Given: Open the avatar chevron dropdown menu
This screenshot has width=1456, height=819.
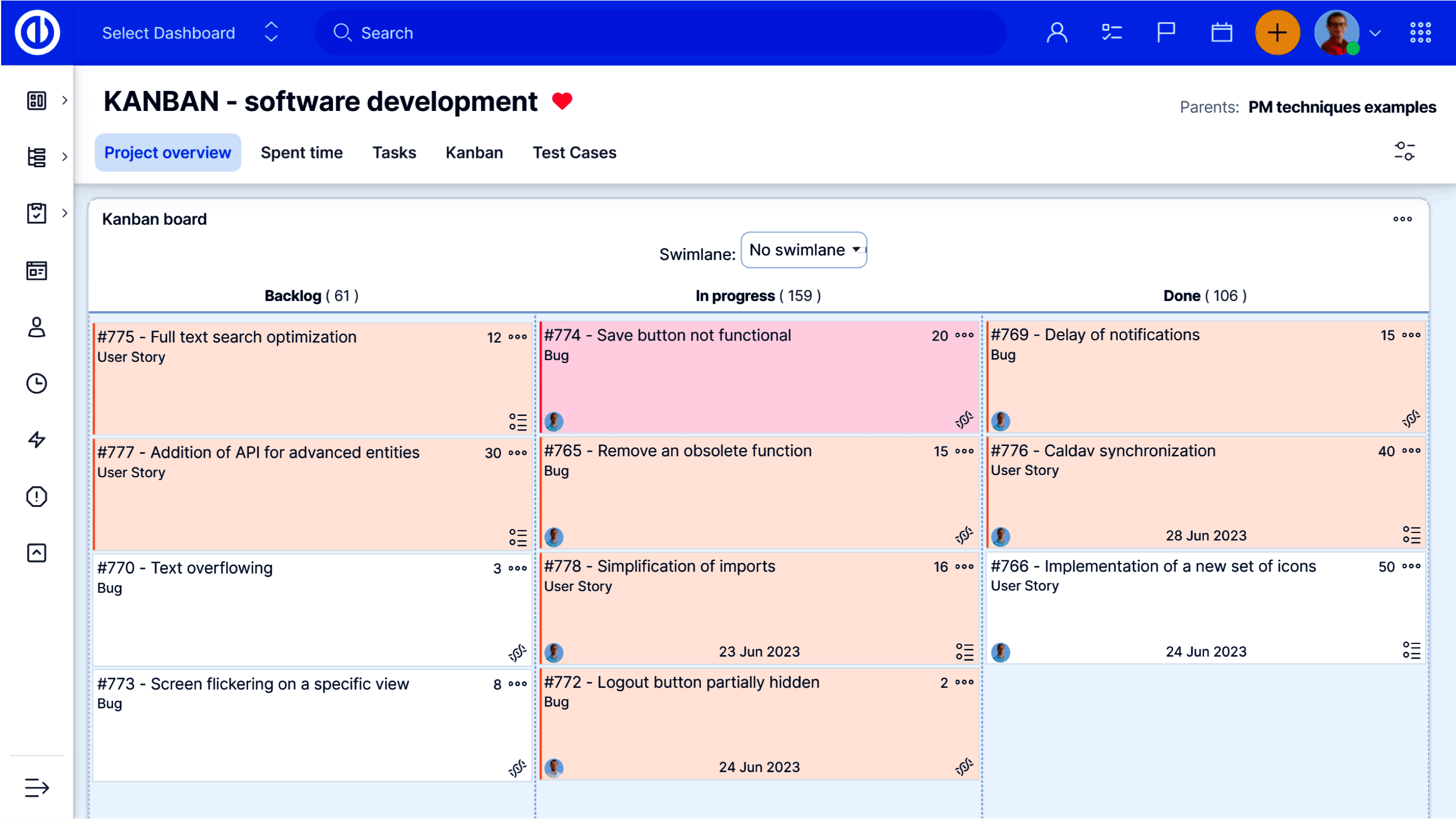Looking at the screenshot, I should 1376,32.
